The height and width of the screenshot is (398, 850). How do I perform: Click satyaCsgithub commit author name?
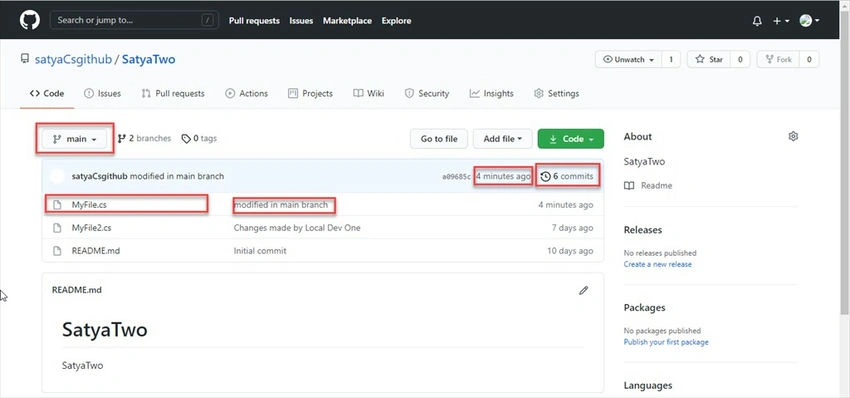100,176
